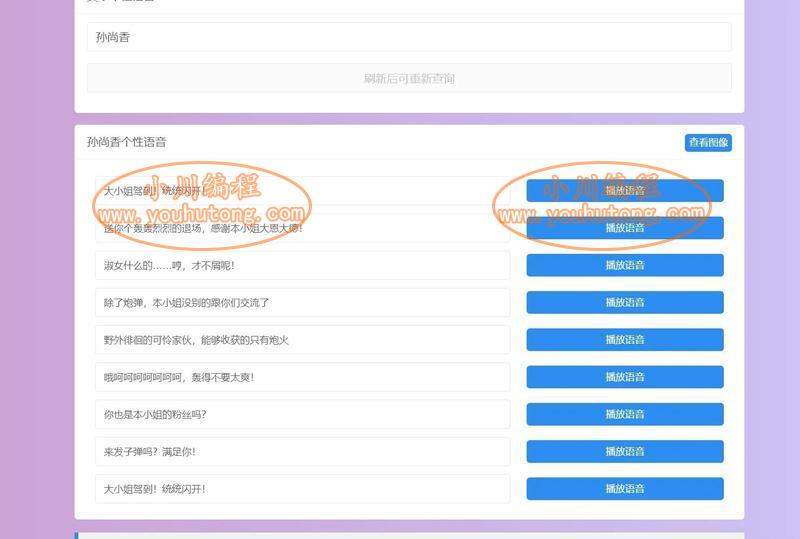The height and width of the screenshot is (539, 800).
Task: Play voice for first 大小姐驾到 line at list top
Action: pyautogui.click(x=624, y=191)
